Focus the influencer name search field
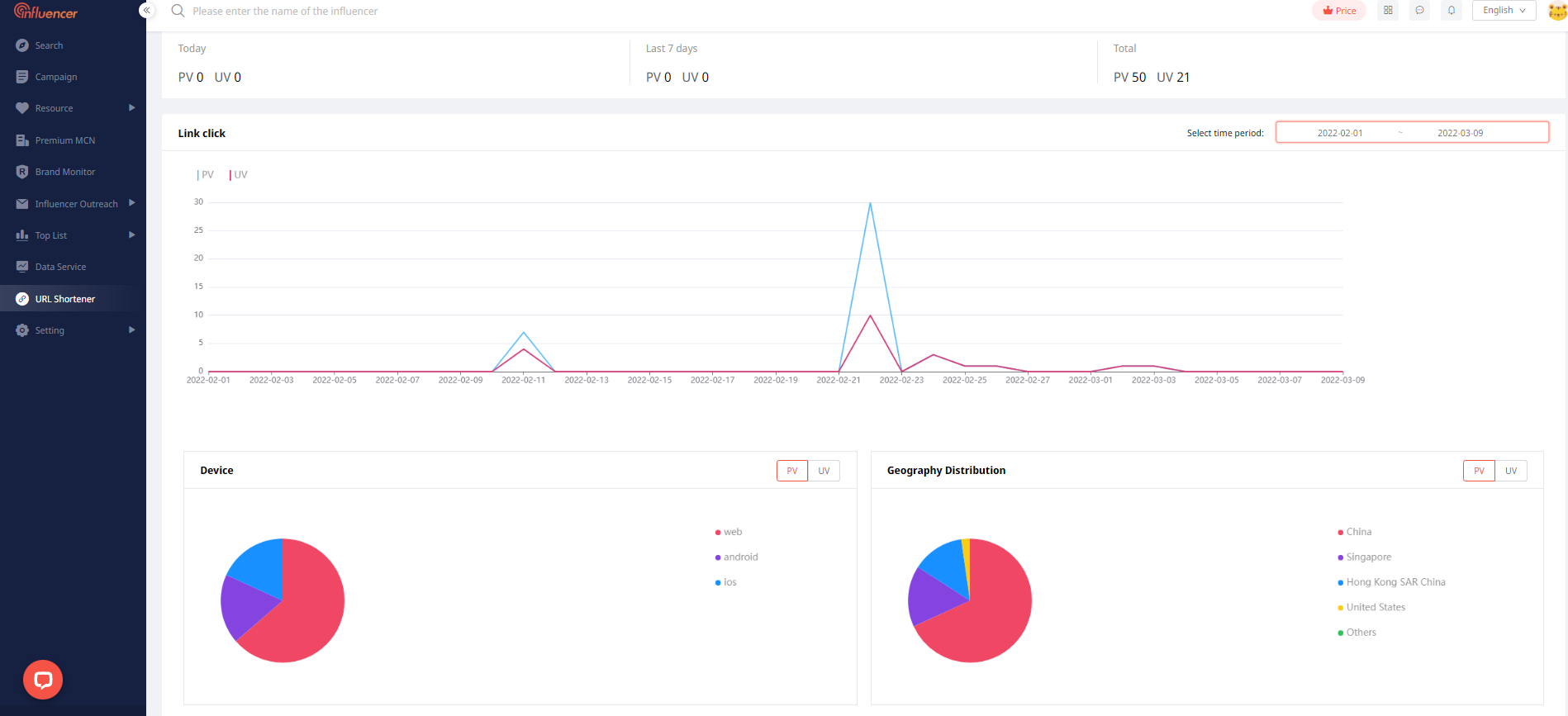Viewport: 1568px width, 716px height. 285,11
